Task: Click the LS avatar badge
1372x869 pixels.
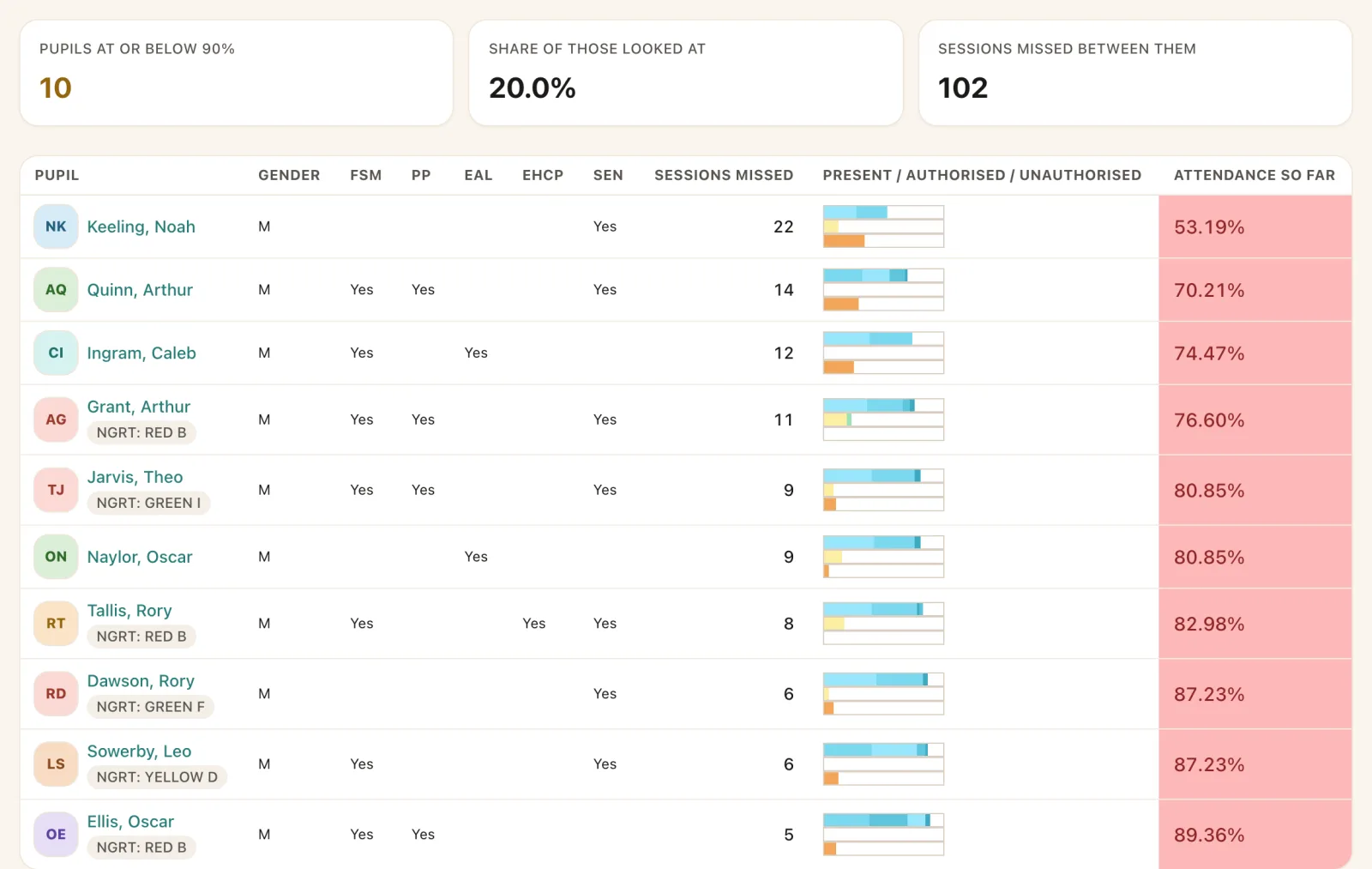Action: (56, 765)
